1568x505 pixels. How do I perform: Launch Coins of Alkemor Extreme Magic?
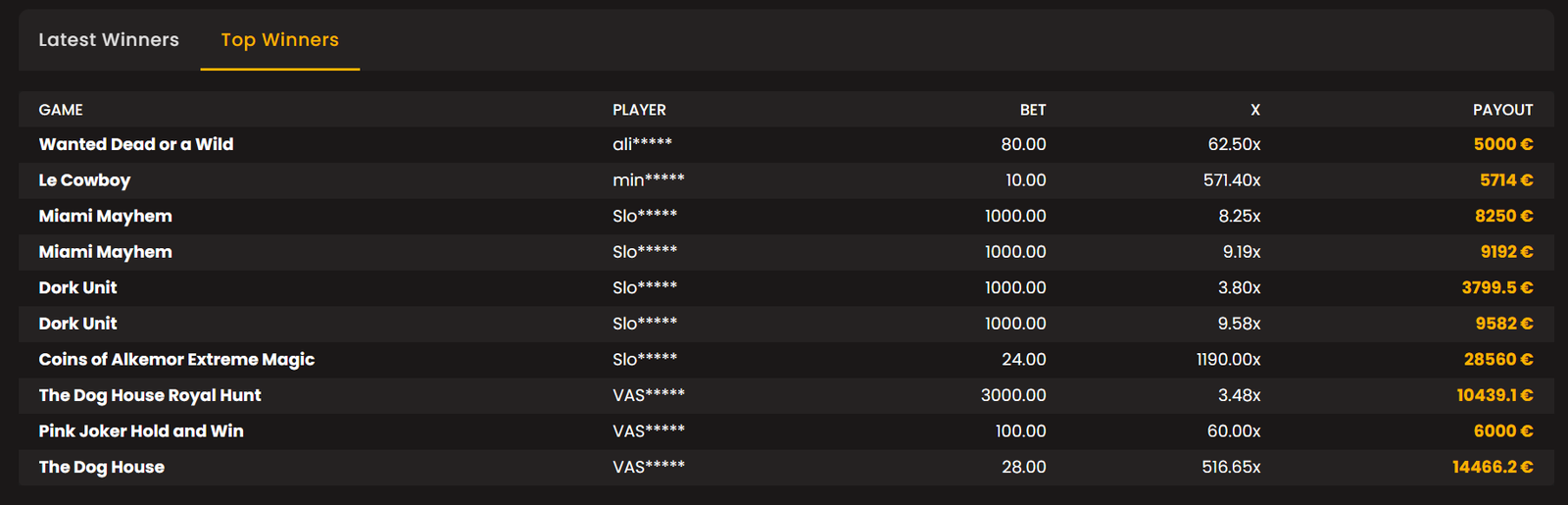tap(176, 360)
